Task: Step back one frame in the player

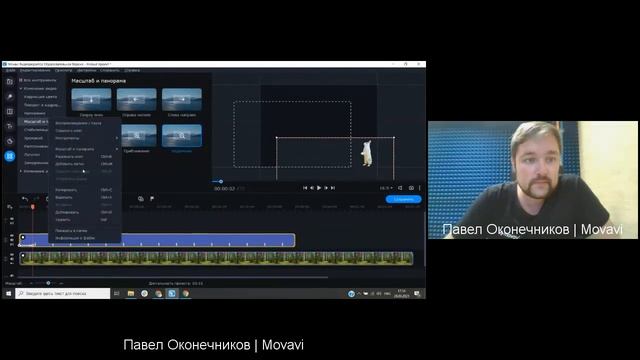Action: [312, 188]
